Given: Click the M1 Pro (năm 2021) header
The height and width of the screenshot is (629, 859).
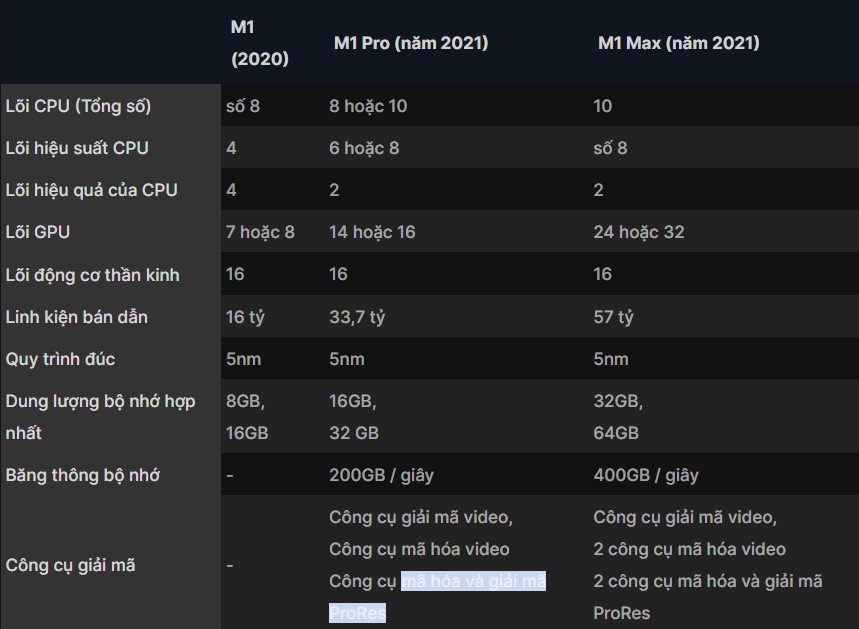Looking at the screenshot, I should (411, 43).
